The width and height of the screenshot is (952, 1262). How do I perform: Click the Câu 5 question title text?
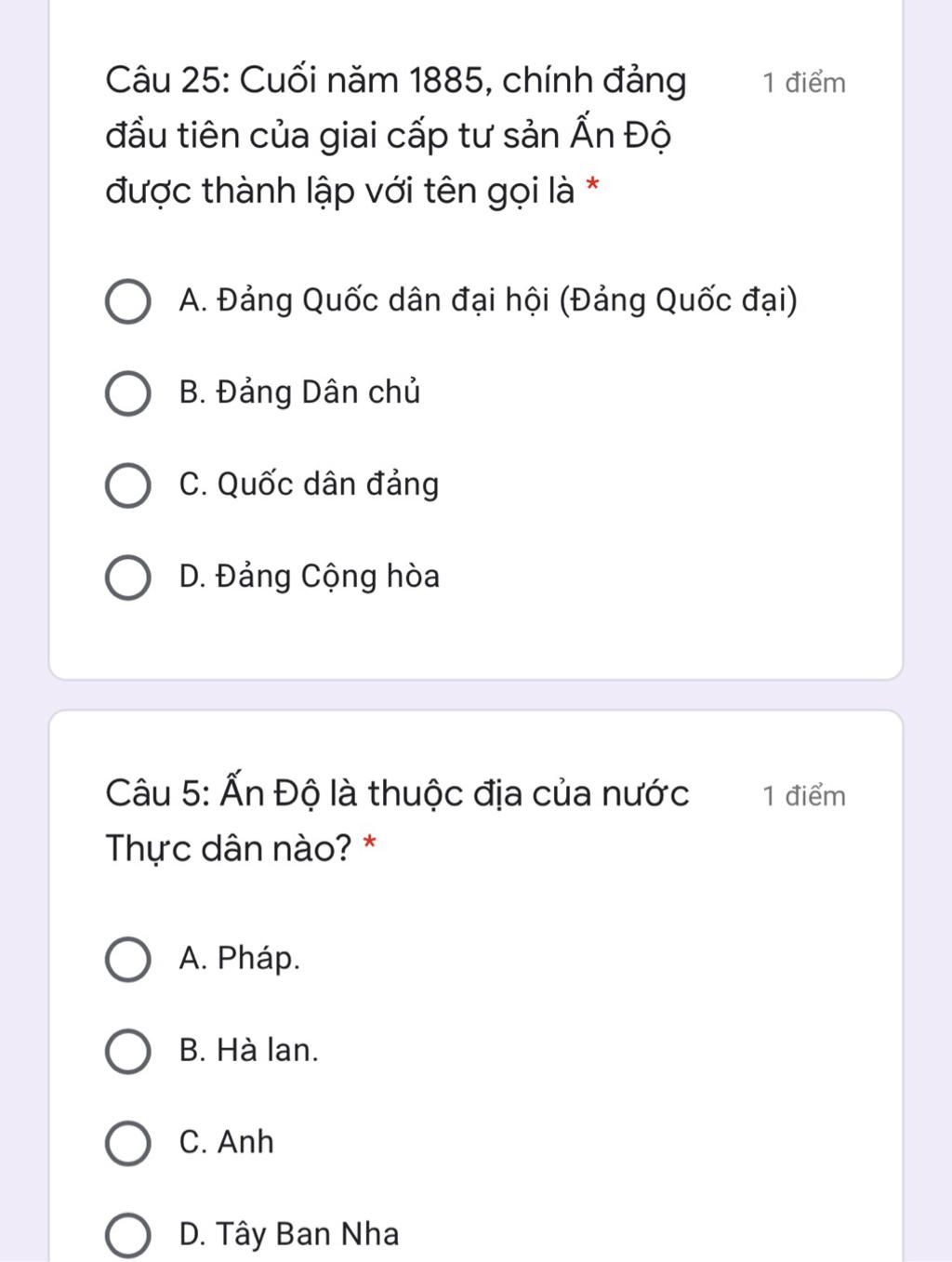397,820
